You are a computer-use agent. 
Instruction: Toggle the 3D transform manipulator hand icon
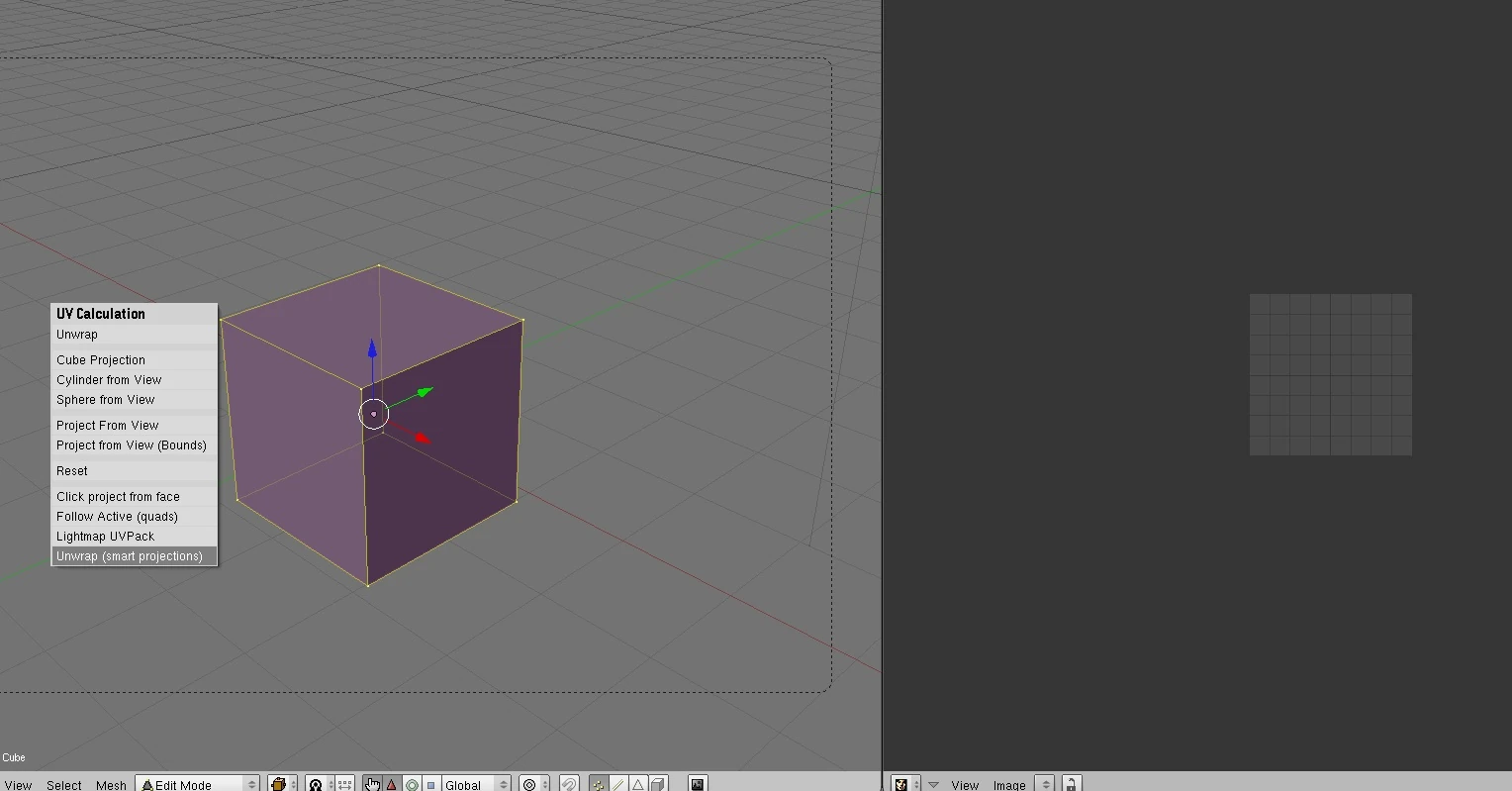[372, 784]
